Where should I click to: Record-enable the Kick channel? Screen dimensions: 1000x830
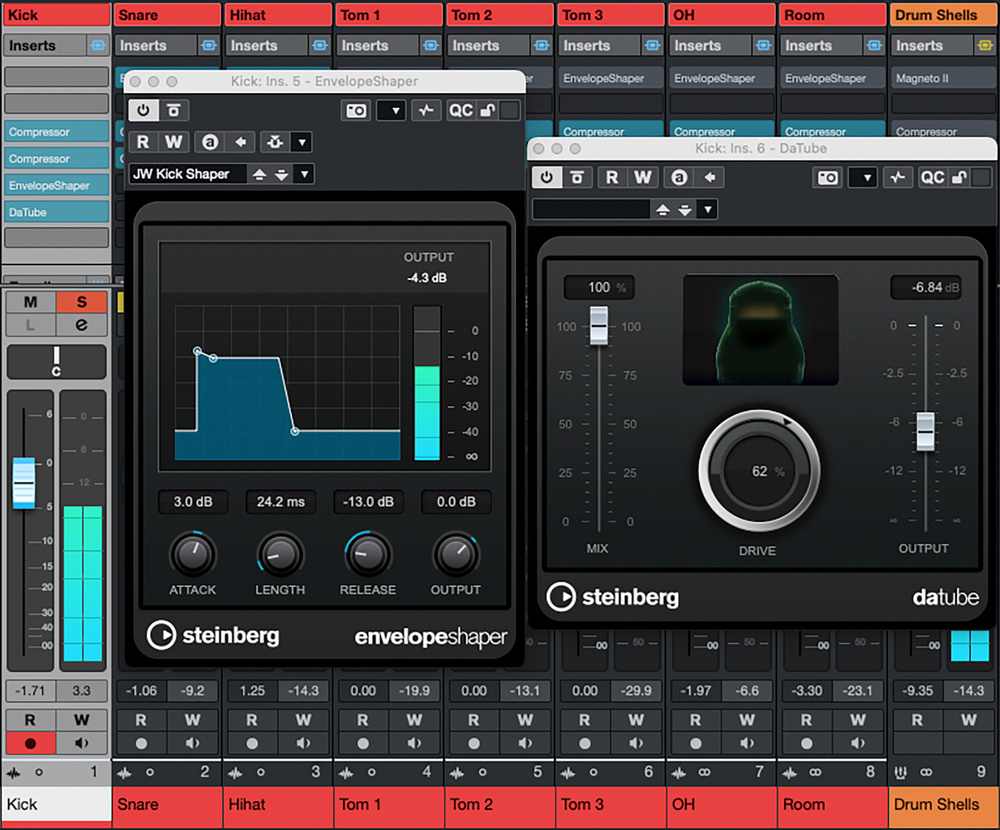pos(30,743)
